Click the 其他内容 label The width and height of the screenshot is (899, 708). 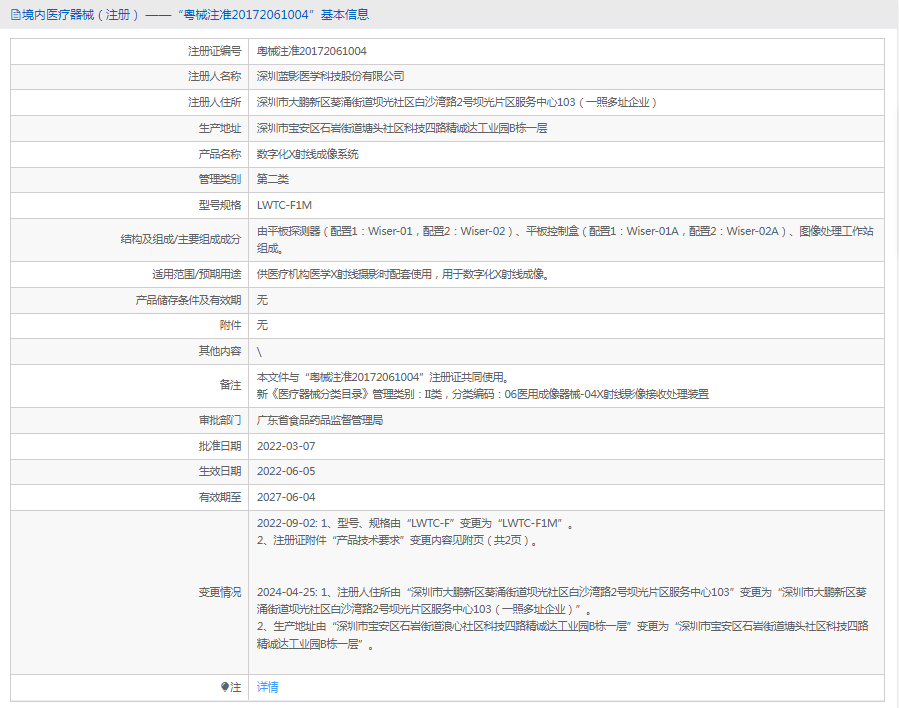pos(220,351)
